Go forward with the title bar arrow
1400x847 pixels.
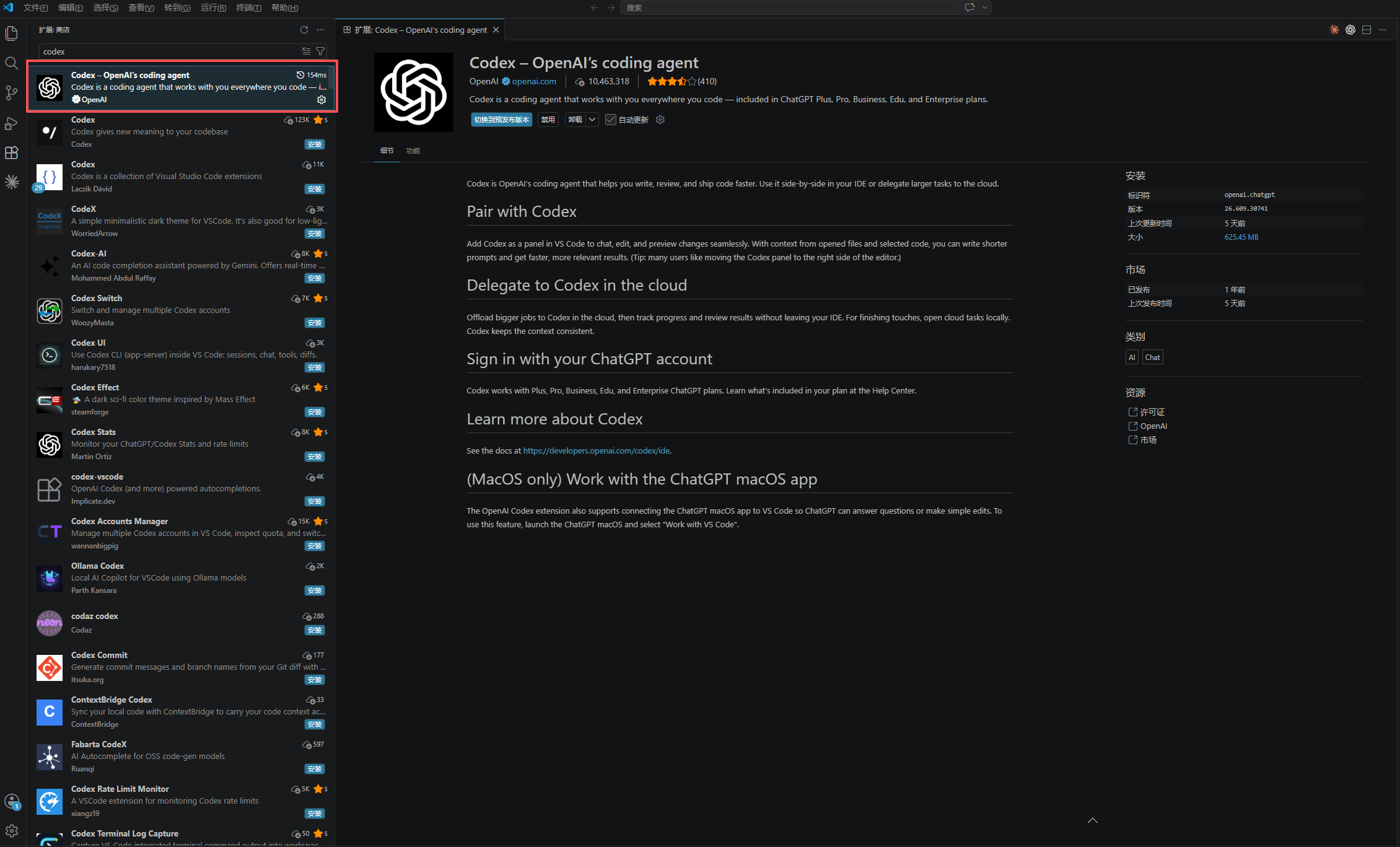tap(611, 7)
